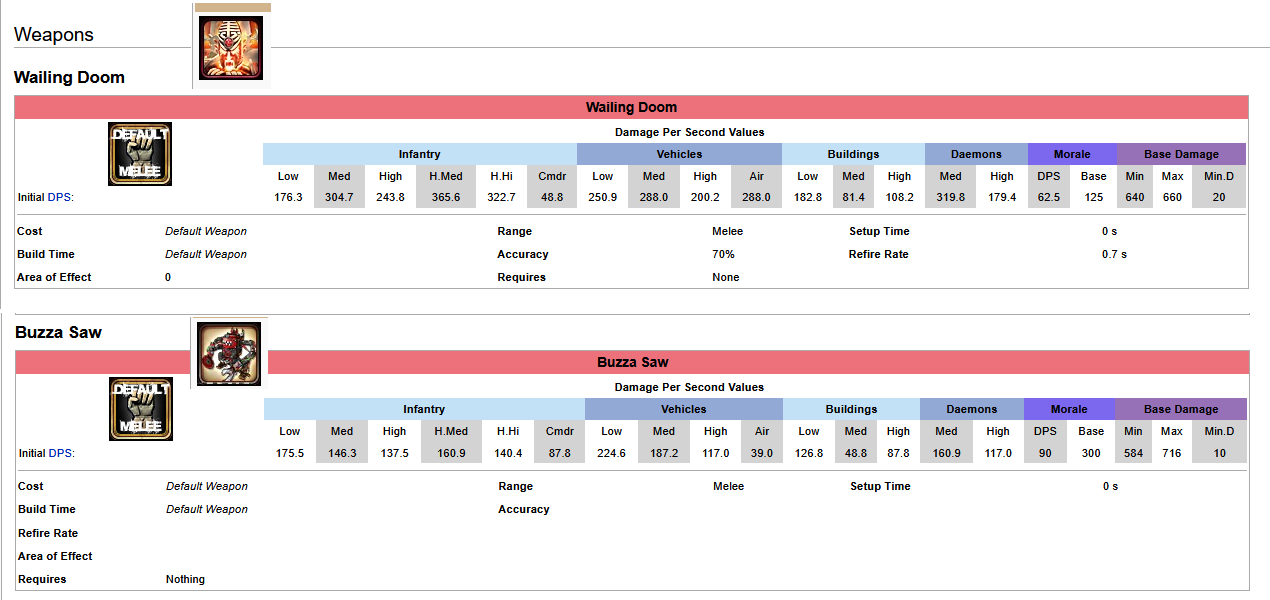Select the 0.7 s refire rate value
1270x600 pixels.
(1114, 254)
